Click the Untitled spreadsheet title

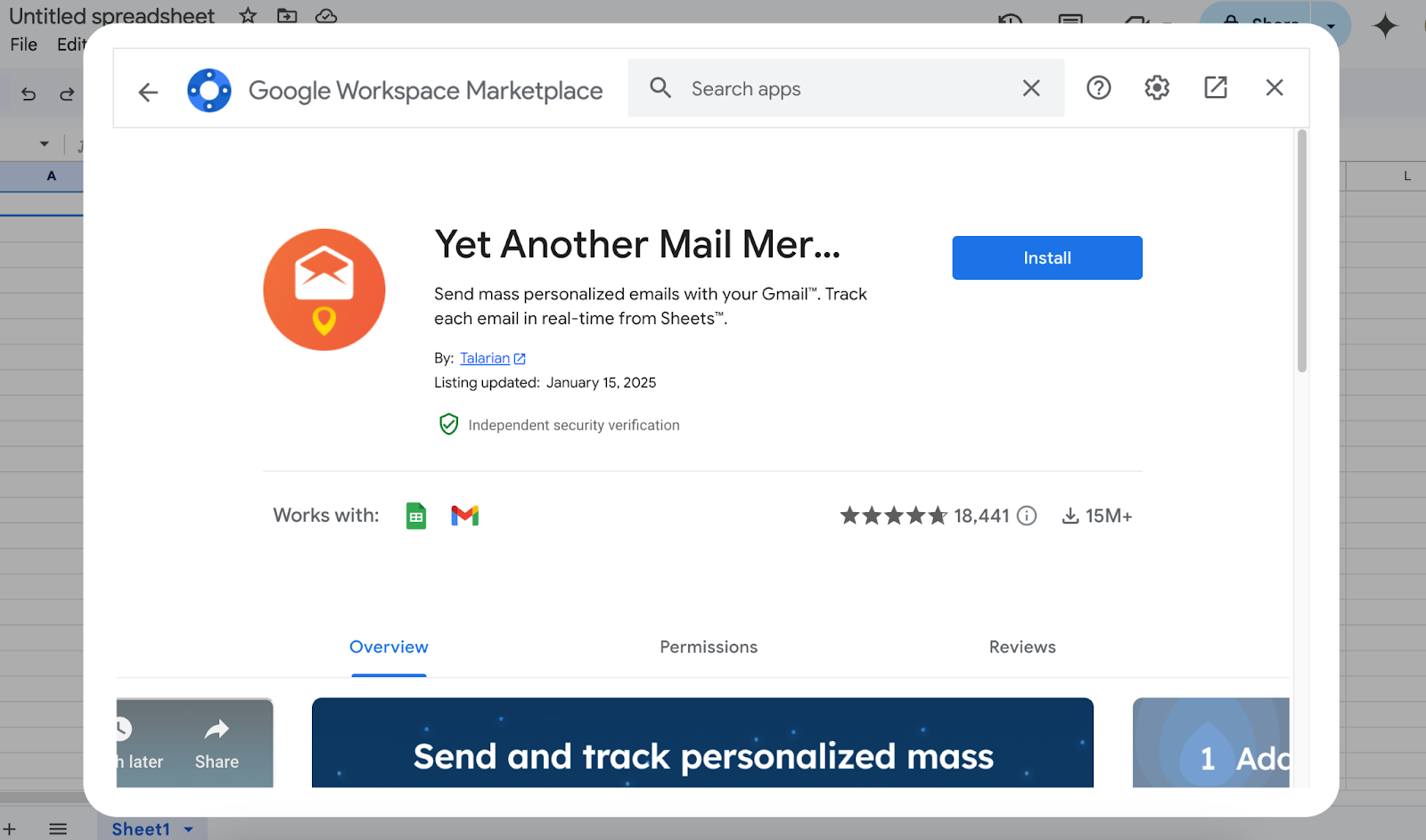pos(111,16)
